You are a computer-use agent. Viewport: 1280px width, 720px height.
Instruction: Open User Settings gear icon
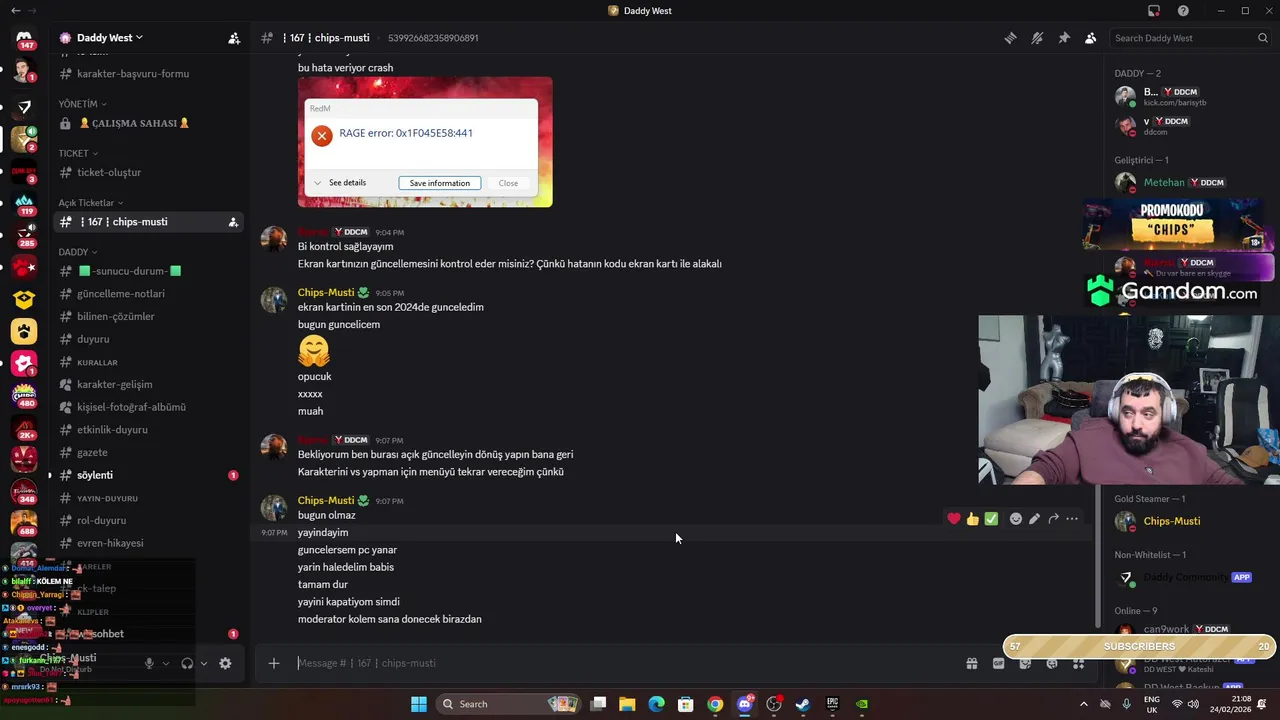click(x=225, y=663)
